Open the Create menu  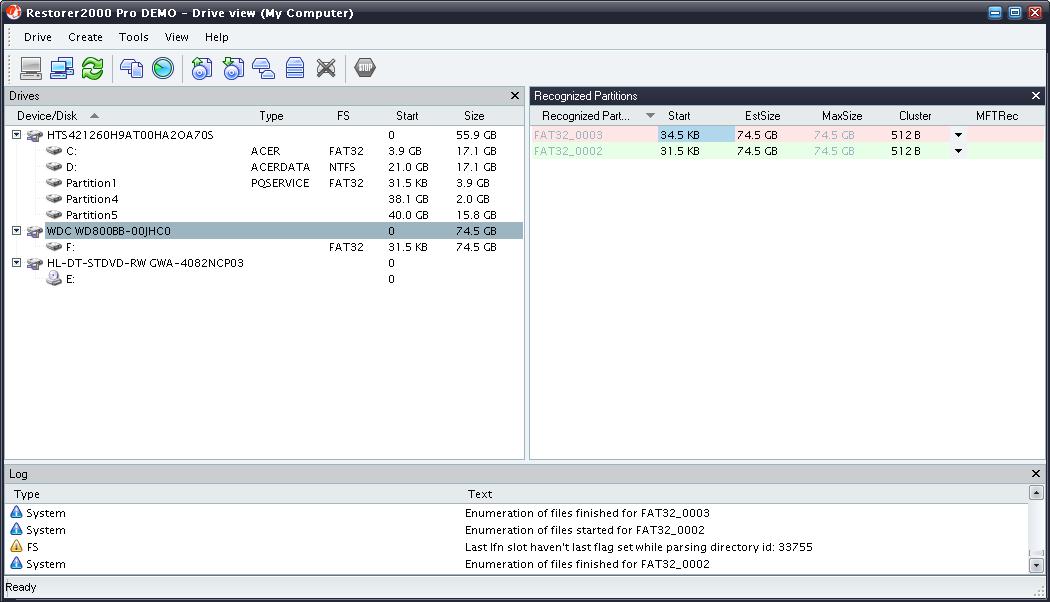click(x=85, y=37)
